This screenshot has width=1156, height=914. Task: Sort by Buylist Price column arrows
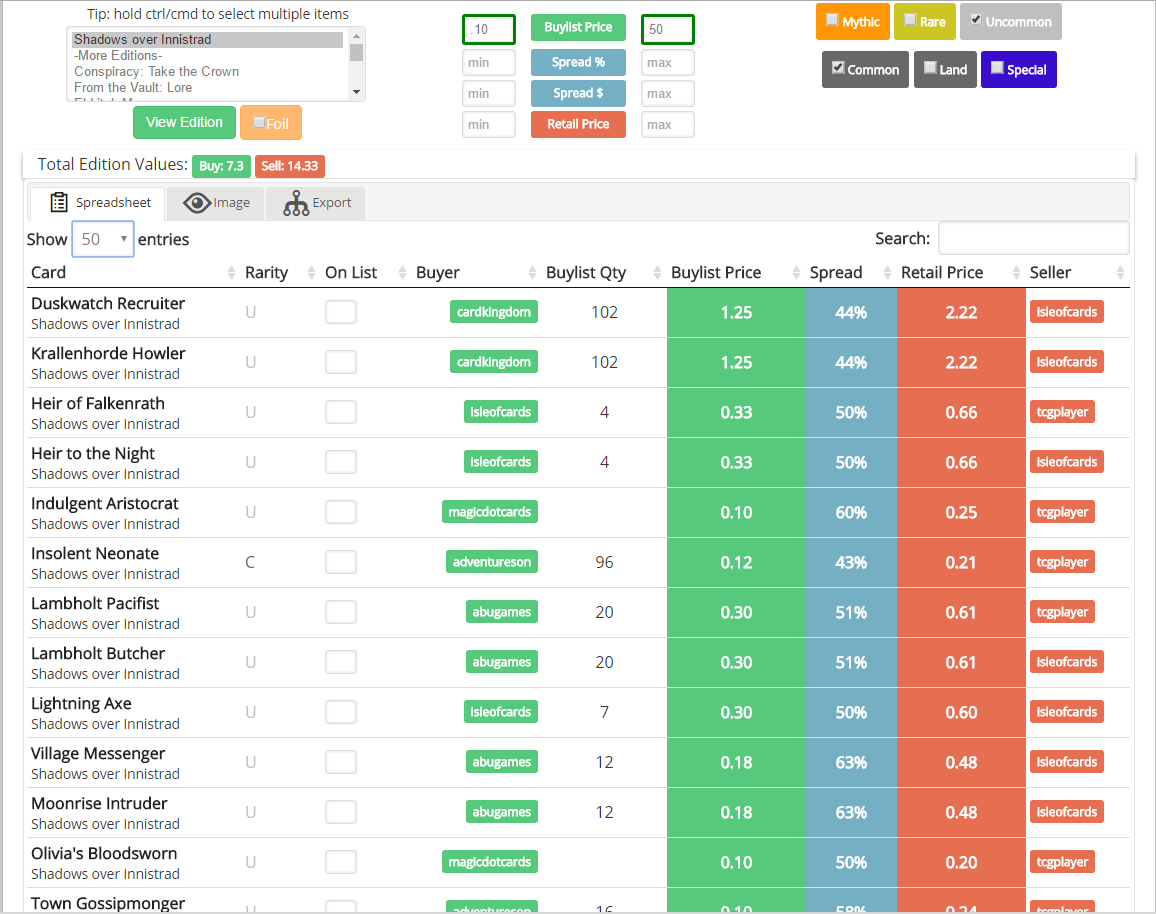point(797,273)
